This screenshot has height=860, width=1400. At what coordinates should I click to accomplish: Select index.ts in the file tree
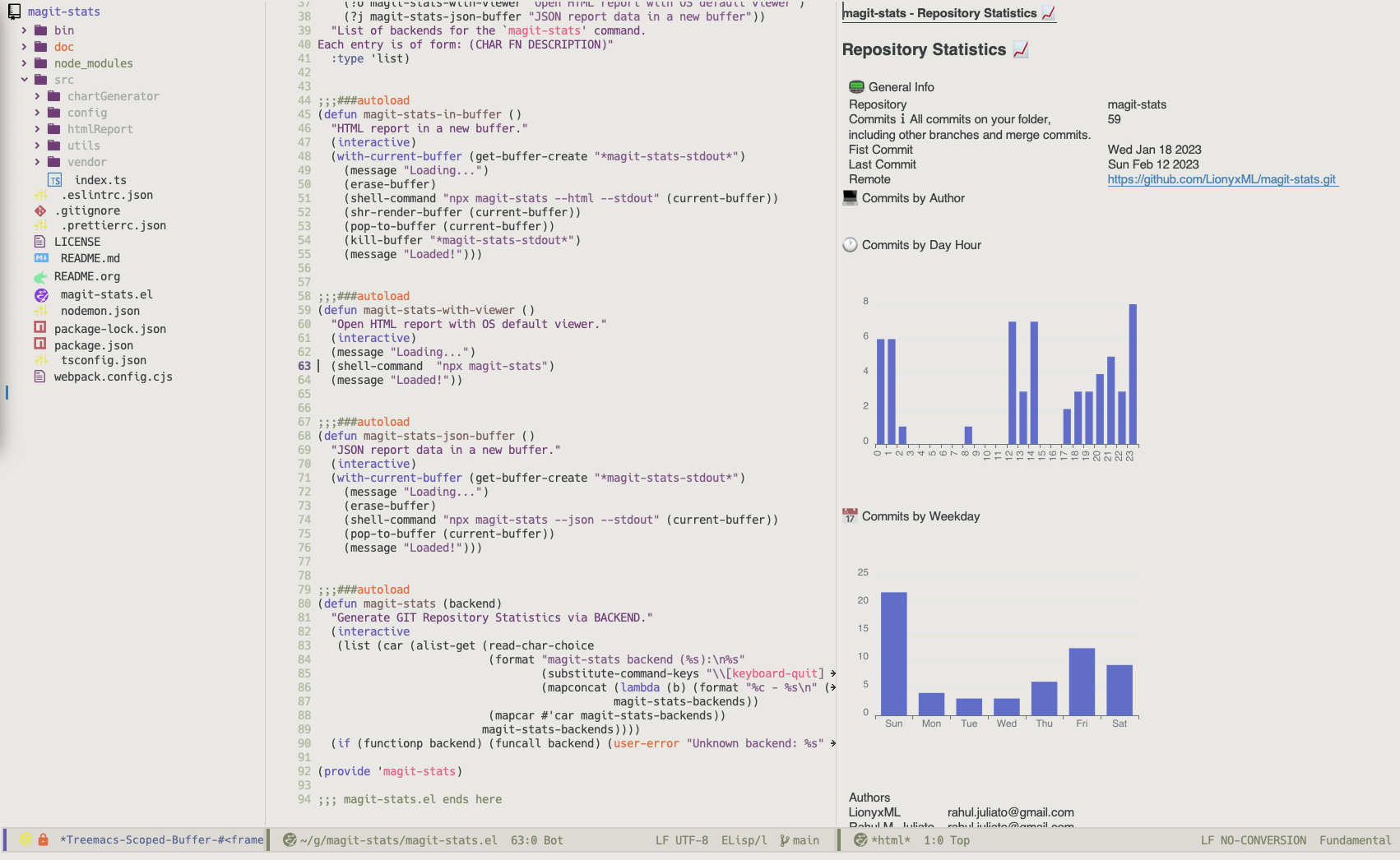[100, 180]
